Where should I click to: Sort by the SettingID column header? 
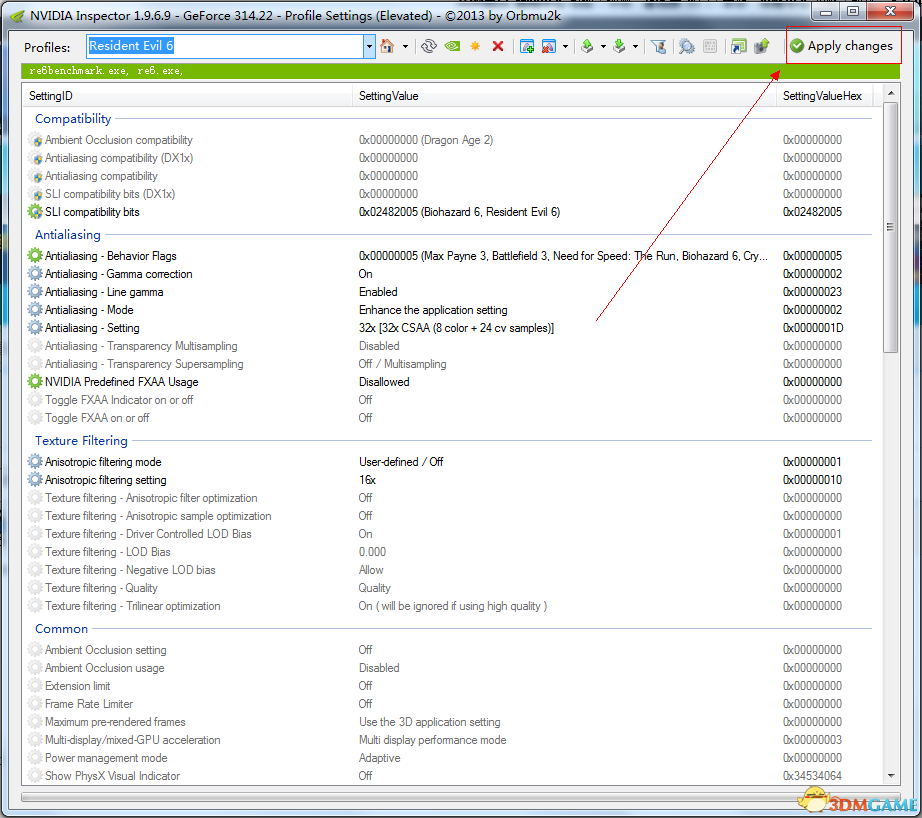[x=188, y=96]
